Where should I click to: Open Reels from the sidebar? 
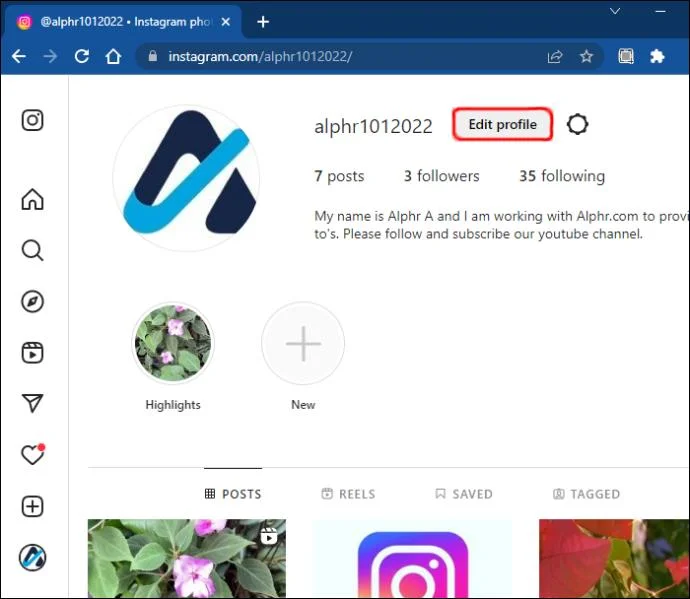33,353
